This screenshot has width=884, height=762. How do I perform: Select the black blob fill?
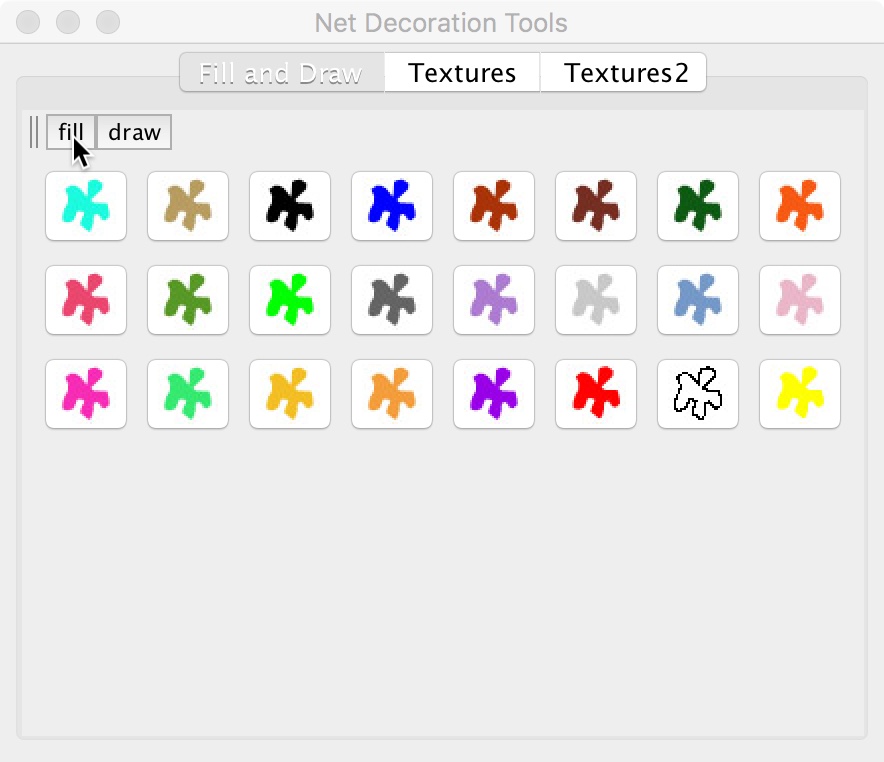(290, 206)
